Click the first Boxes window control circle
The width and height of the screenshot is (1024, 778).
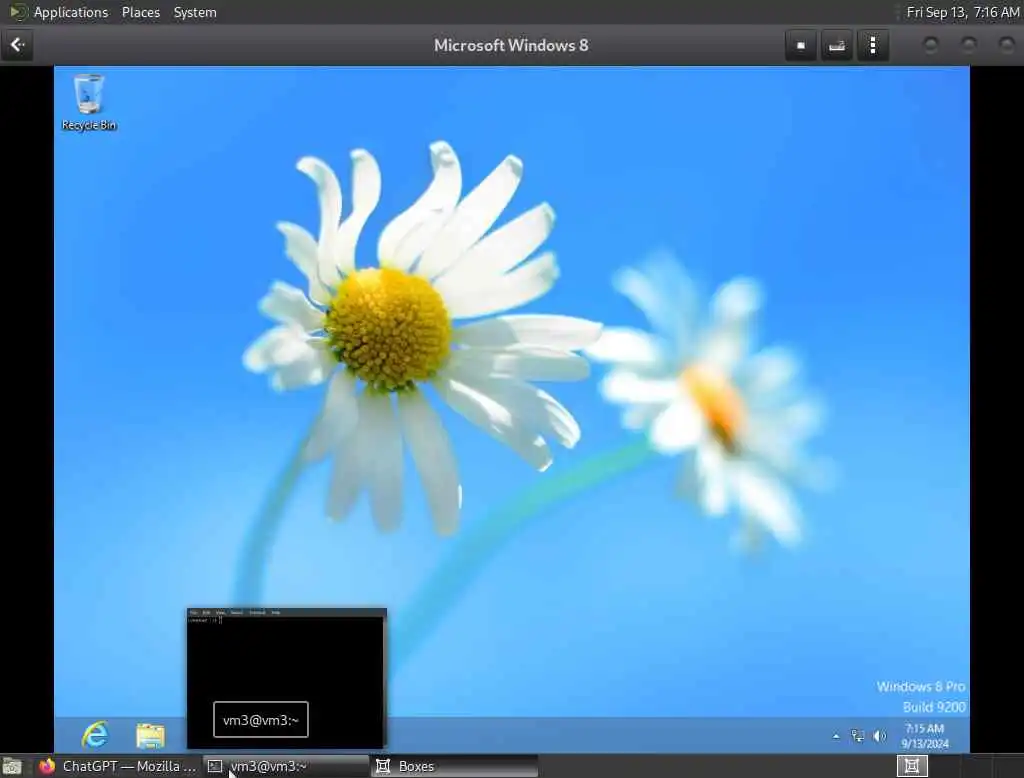coord(931,45)
